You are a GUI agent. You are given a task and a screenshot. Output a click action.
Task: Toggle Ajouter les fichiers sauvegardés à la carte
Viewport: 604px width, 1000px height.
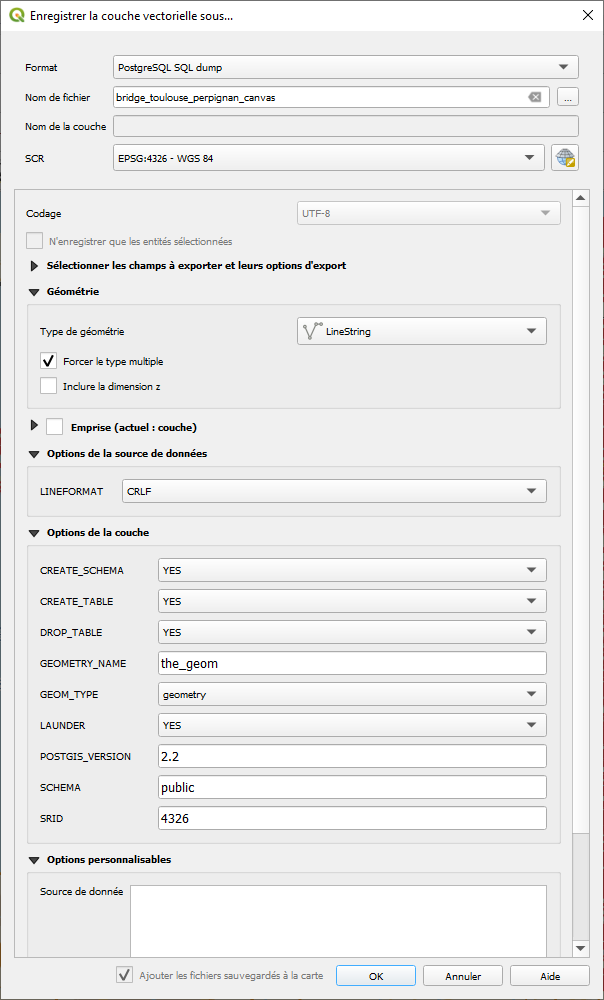coord(124,974)
